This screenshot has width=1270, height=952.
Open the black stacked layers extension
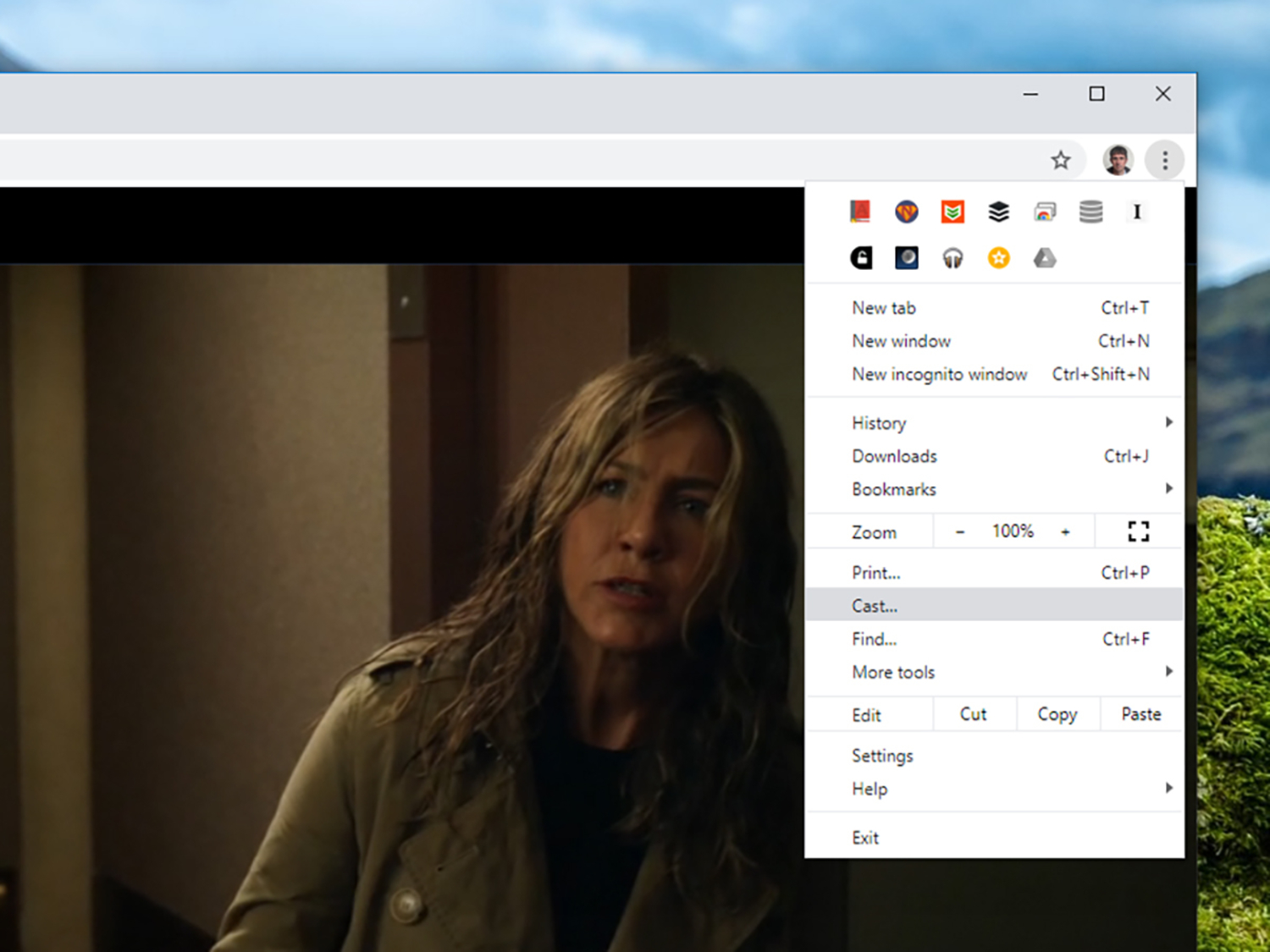tap(999, 212)
